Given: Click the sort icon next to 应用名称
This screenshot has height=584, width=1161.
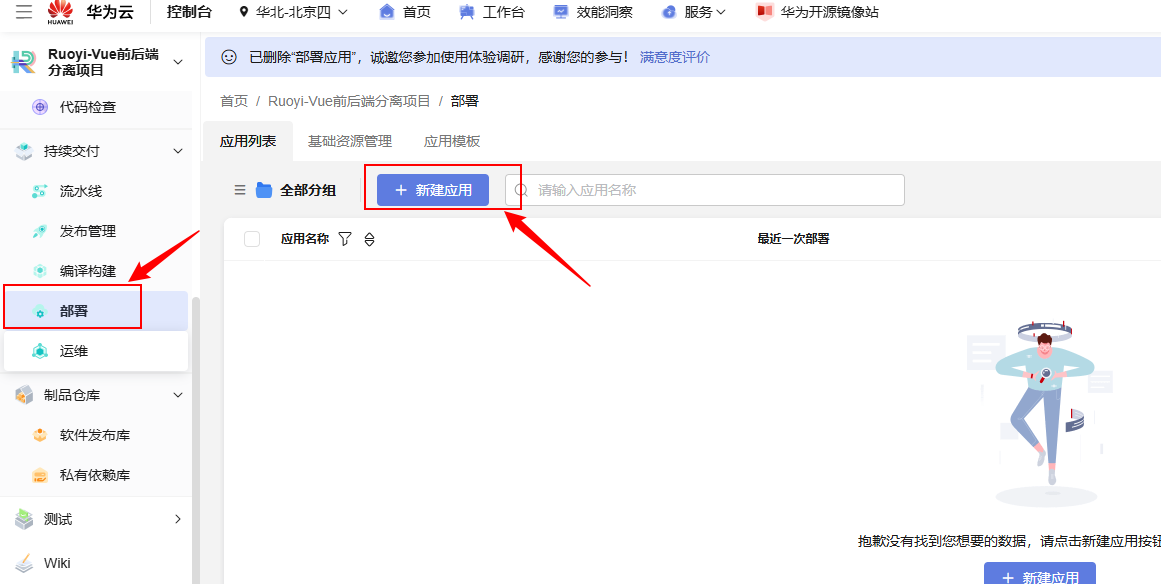Looking at the screenshot, I should 369,239.
